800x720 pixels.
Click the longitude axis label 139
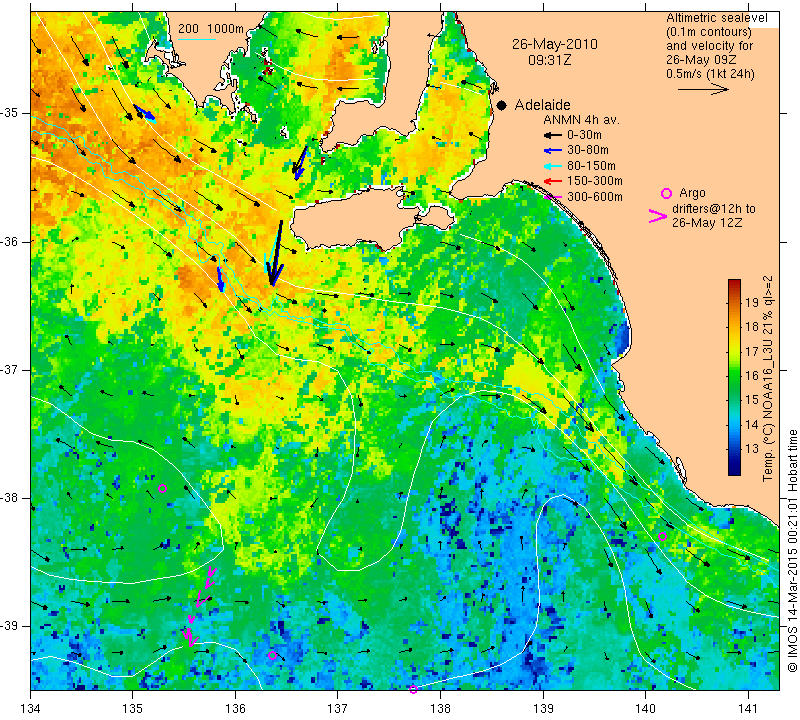[543, 708]
